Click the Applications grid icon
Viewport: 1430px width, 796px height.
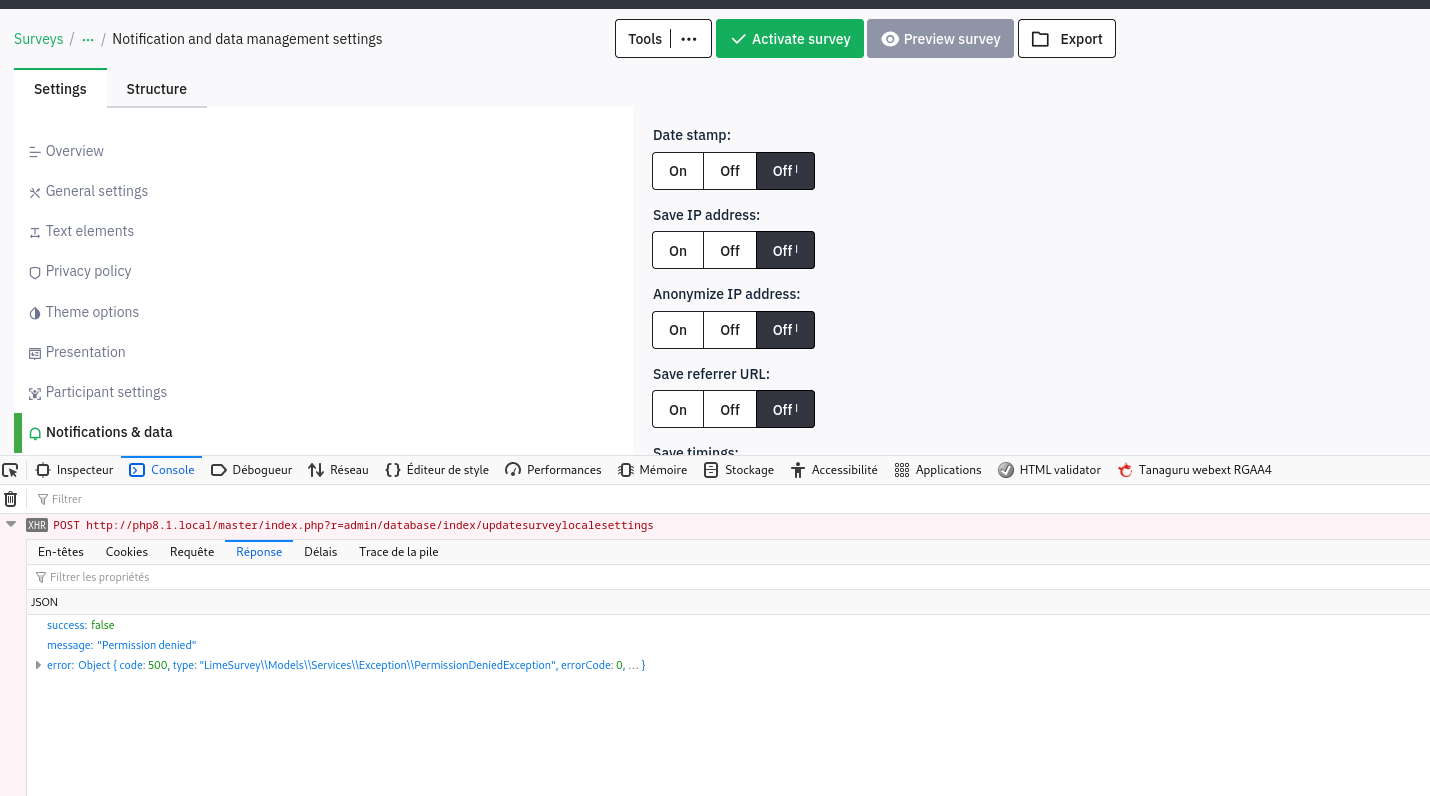pyautogui.click(x=902, y=470)
